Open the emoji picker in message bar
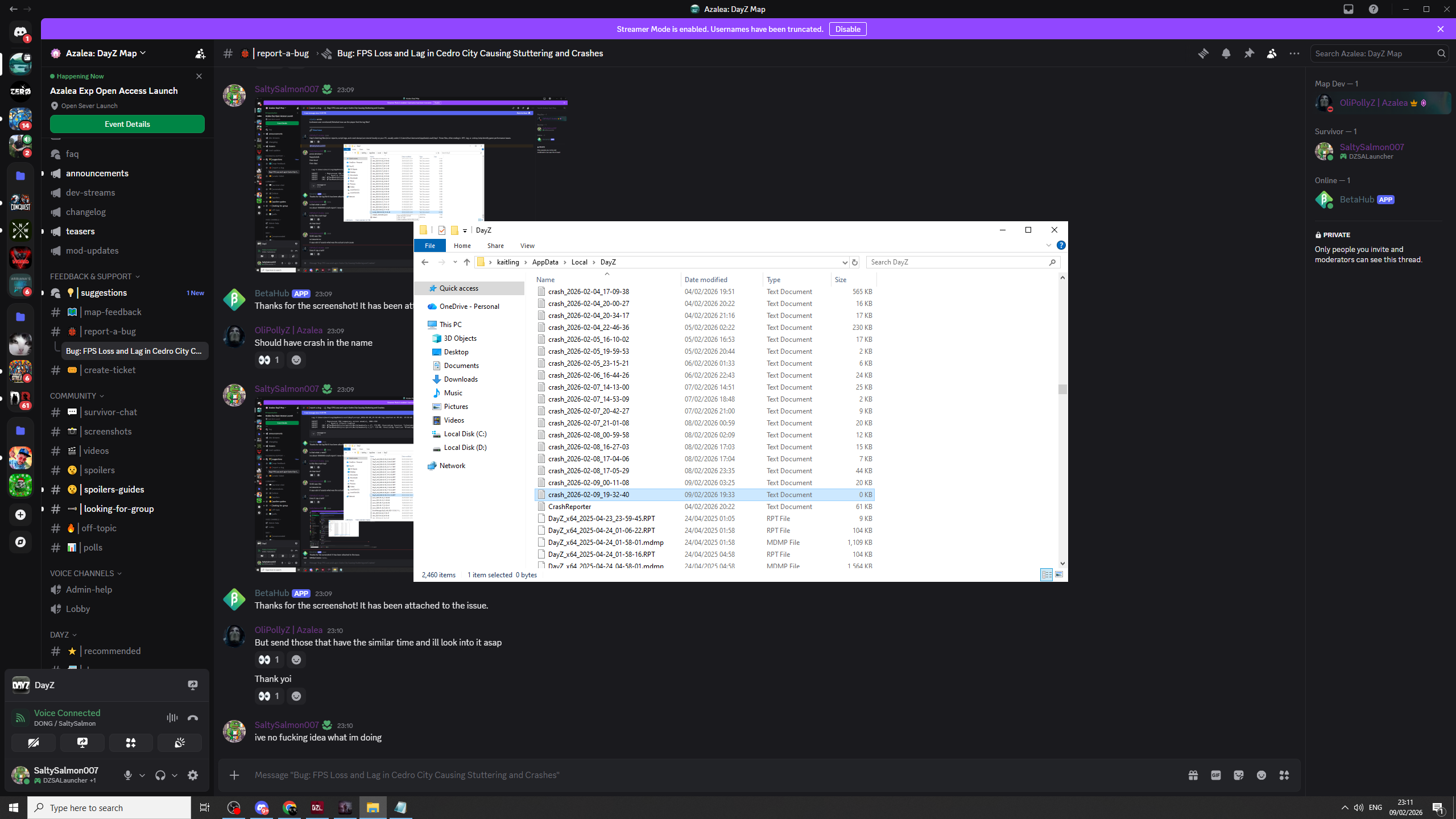 coord(1261,775)
